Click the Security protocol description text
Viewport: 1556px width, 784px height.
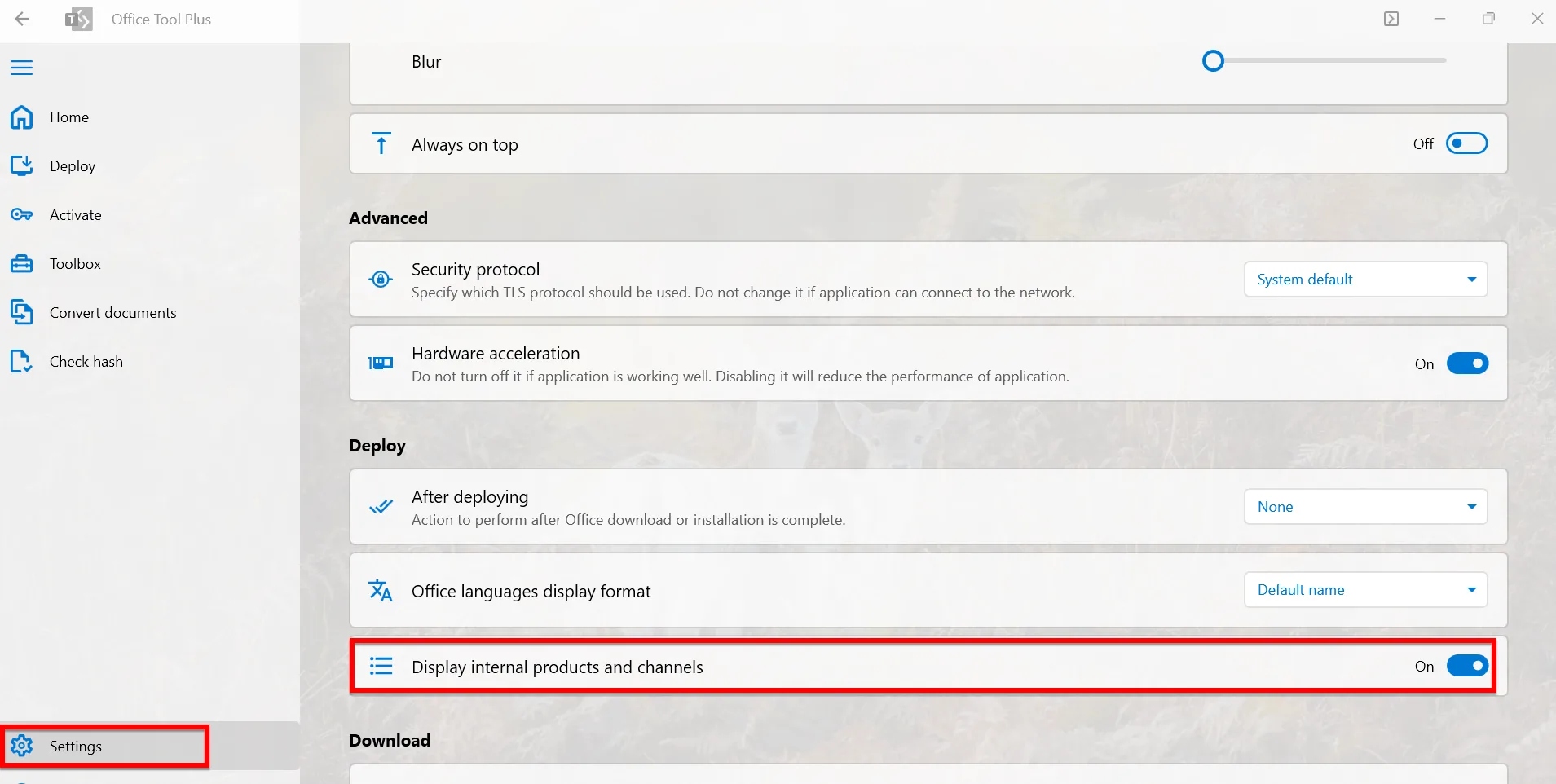point(743,293)
